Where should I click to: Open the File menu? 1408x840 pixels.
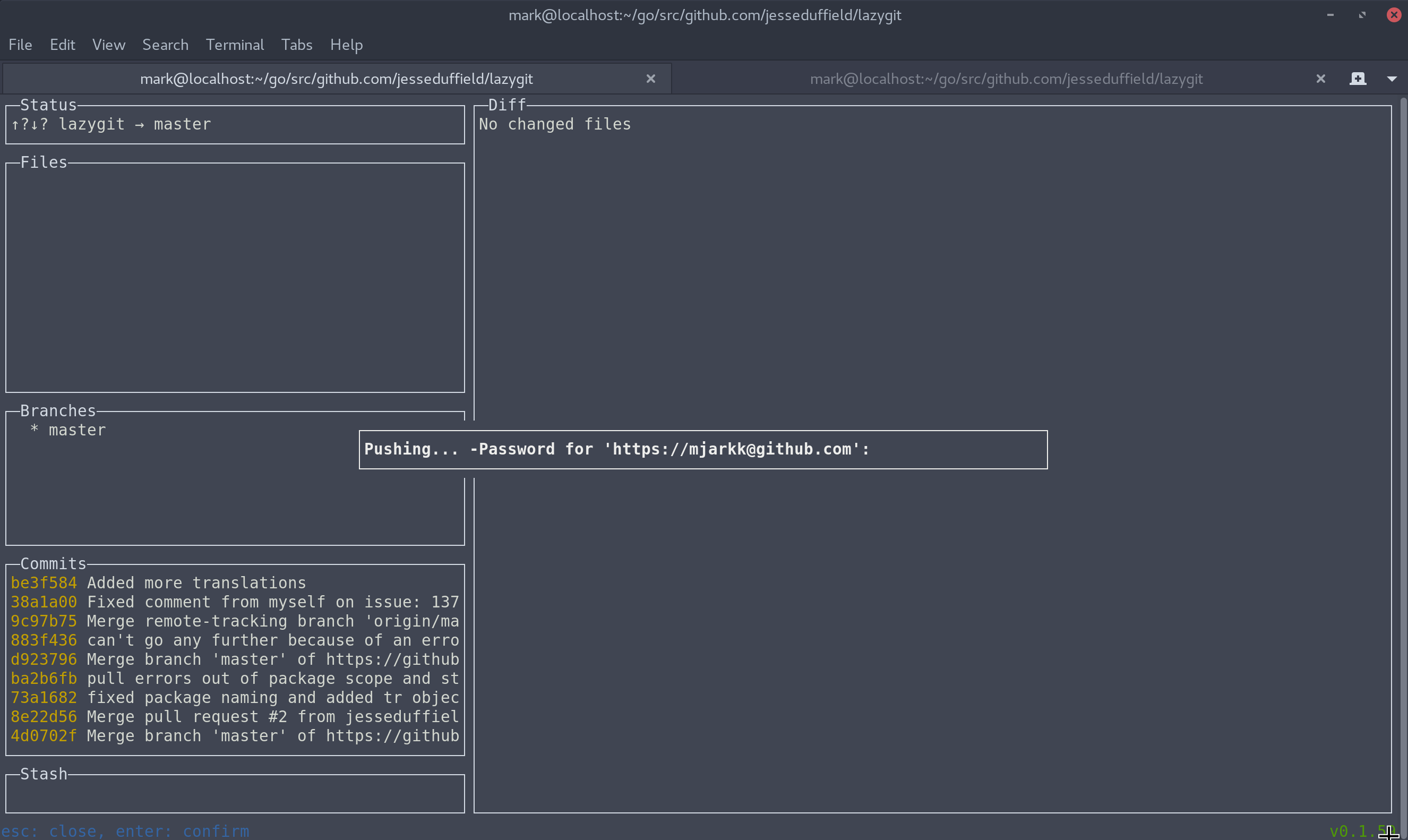click(20, 45)
